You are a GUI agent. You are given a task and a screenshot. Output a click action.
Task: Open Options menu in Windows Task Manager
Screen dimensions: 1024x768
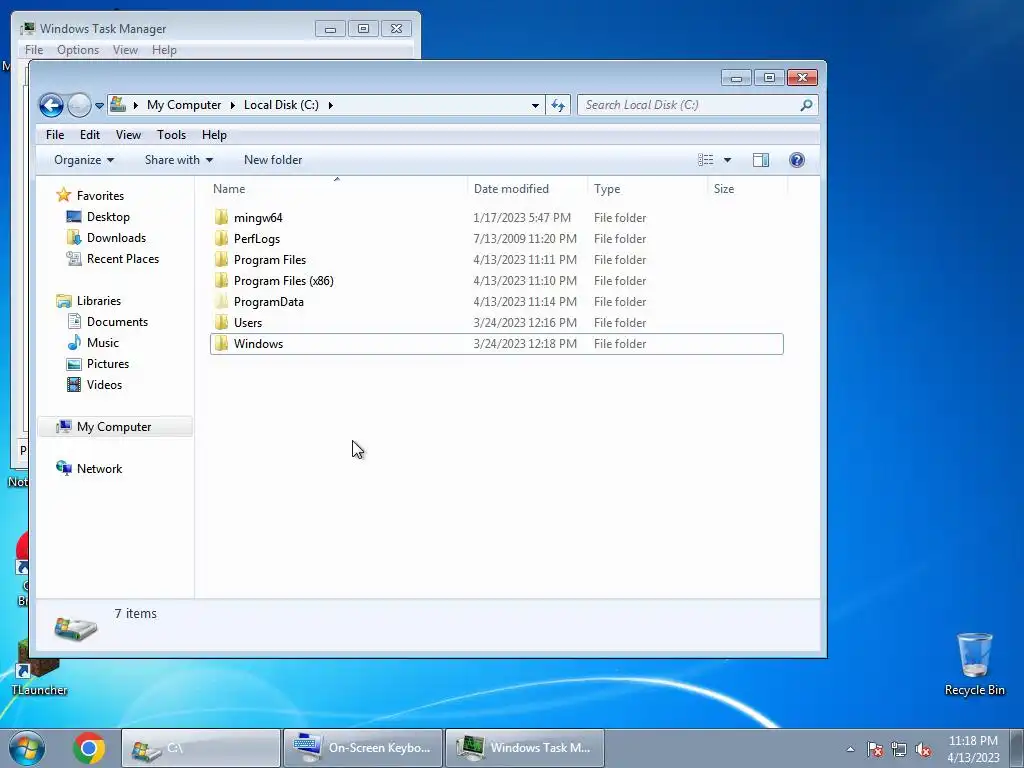coord(78,50)
